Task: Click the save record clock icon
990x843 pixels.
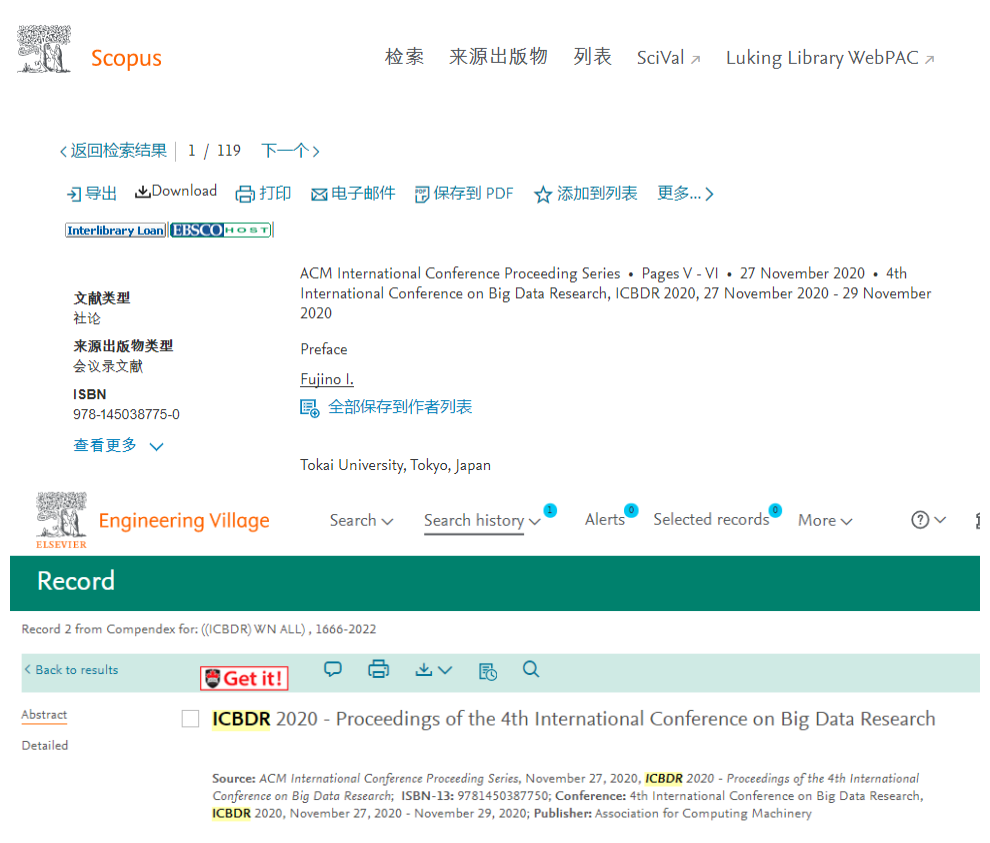Action: point(487,672)
